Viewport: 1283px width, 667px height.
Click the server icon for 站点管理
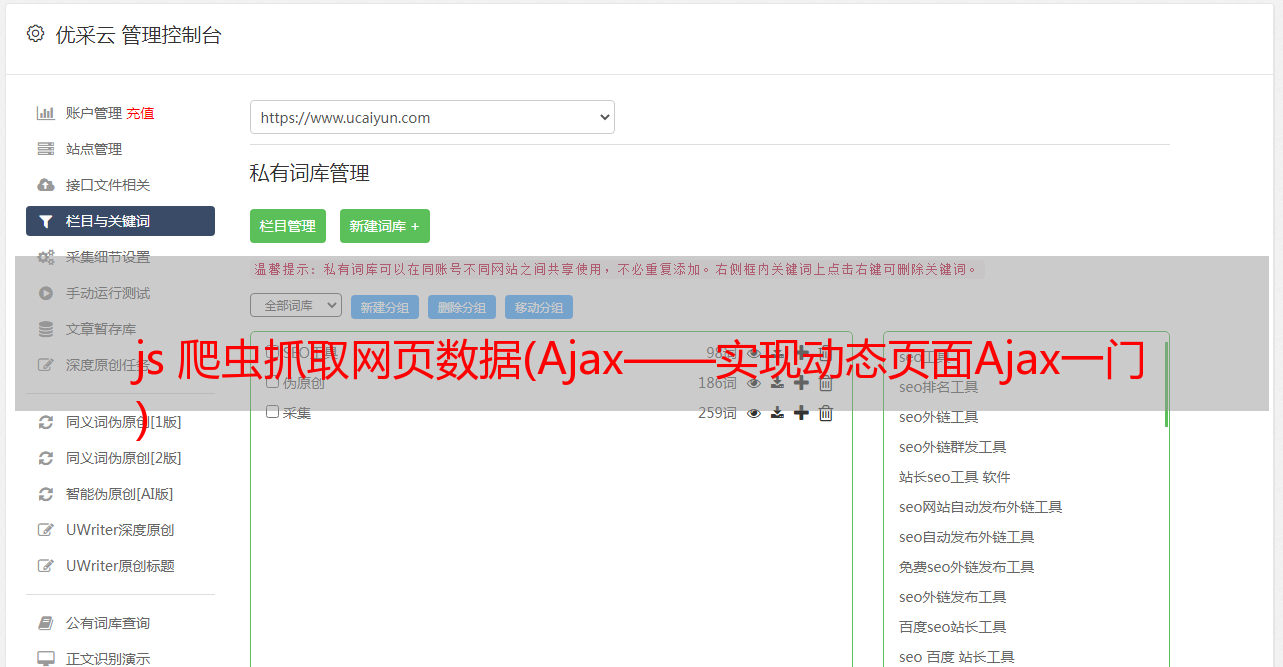tap(45, 149)
